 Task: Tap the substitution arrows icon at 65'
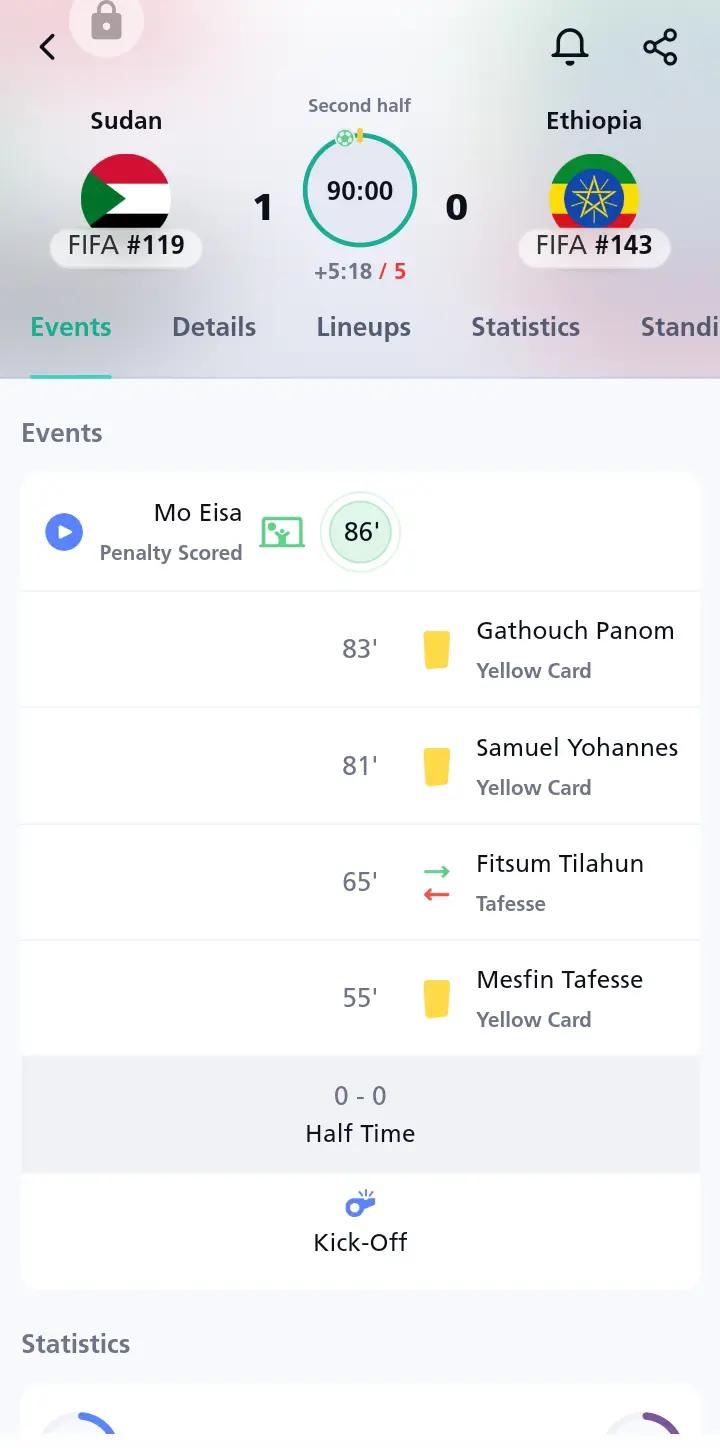click(436, 882)
